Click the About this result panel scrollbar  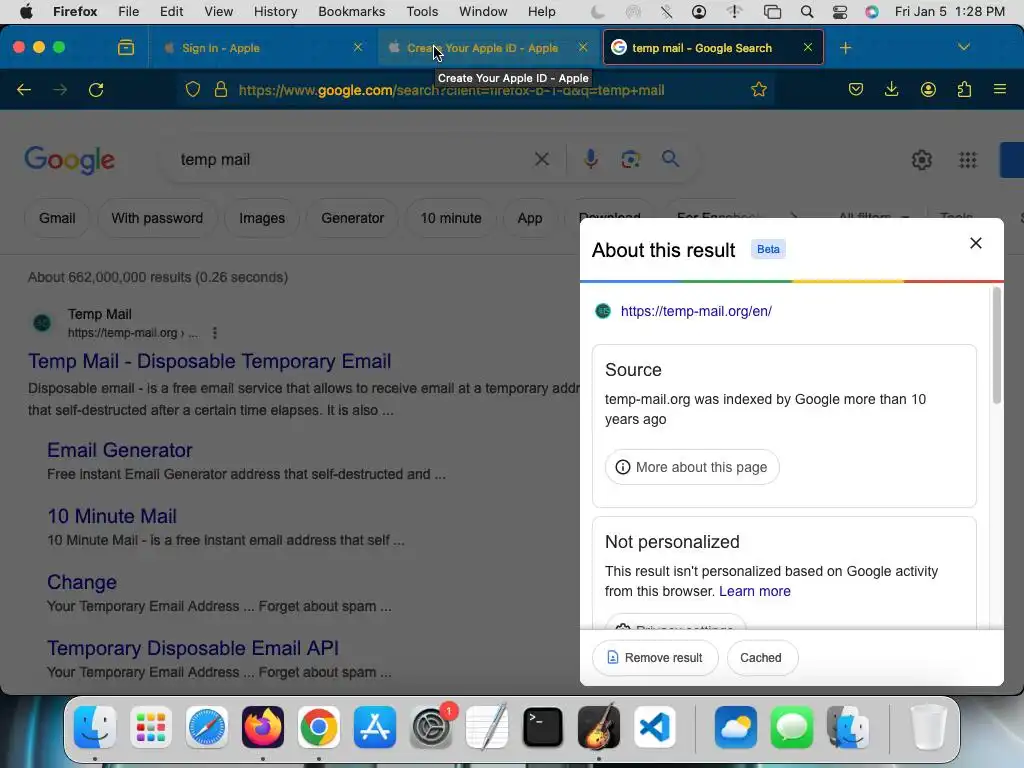click(997, 346)
